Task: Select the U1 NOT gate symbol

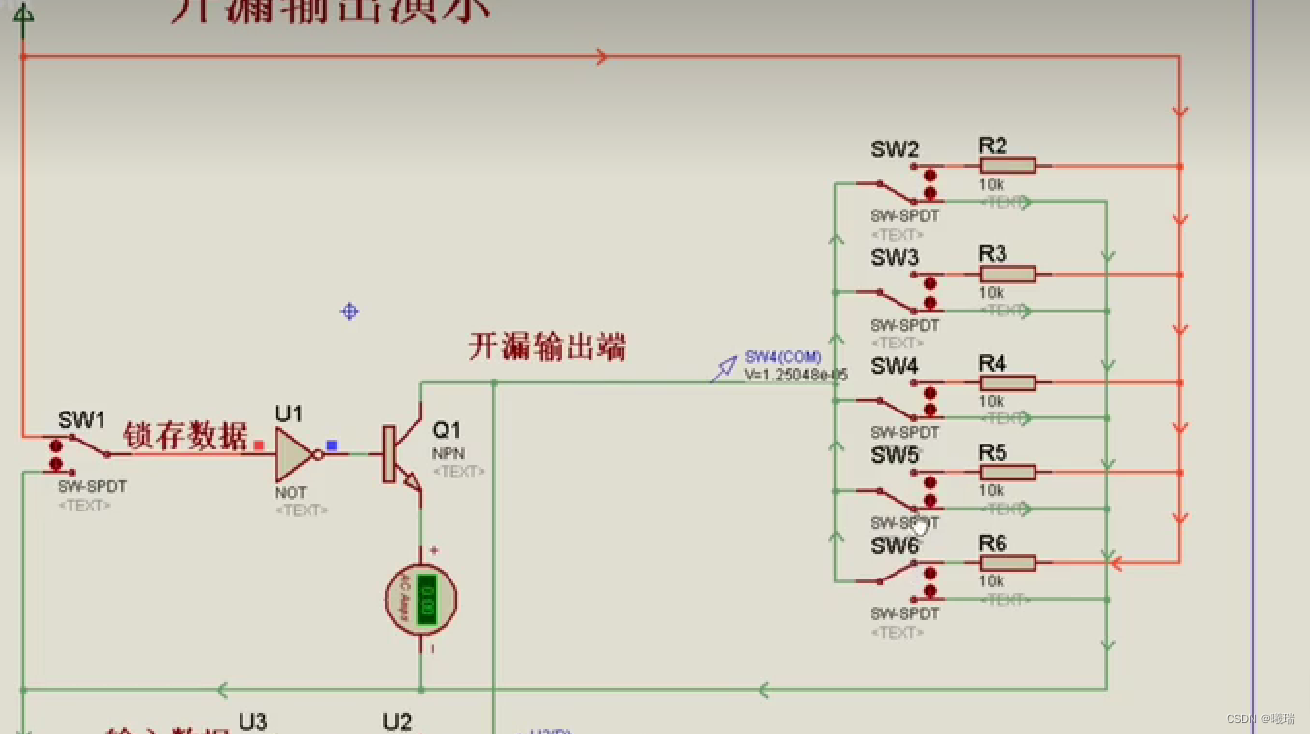Action: [297, 454]
